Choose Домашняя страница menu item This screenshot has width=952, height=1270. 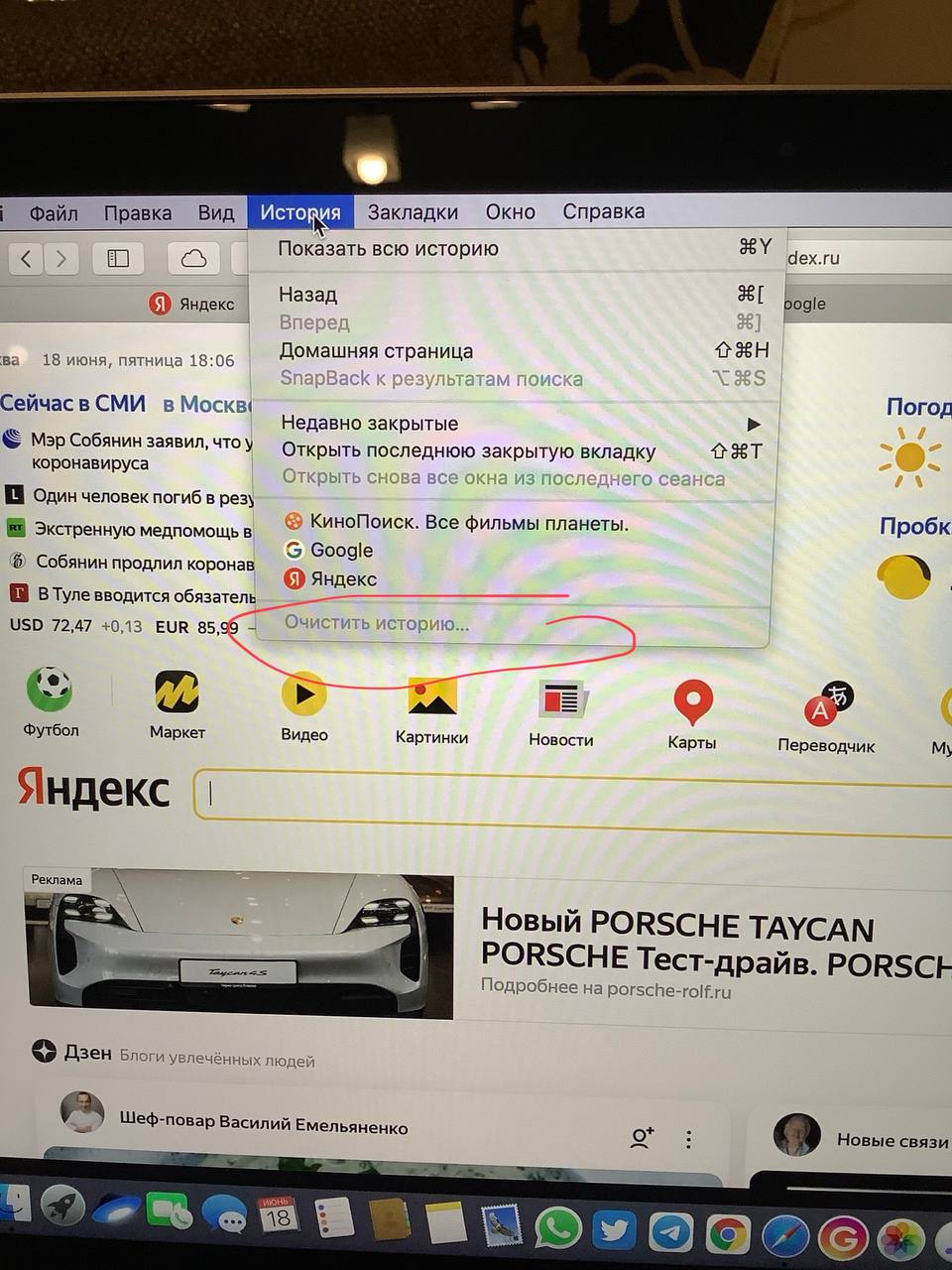pyautogui.click(x=516, y=351)
